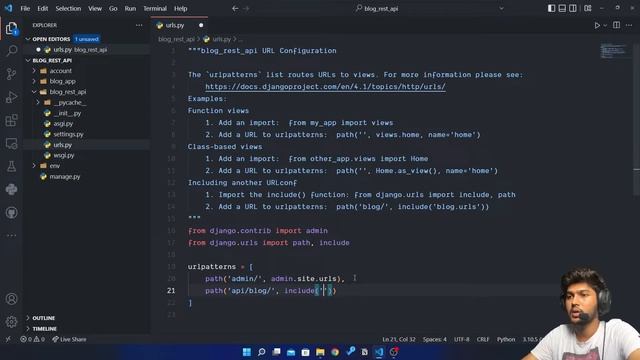This screenshot has height=360, width=640.
Task: Open asgi.py in the explorer
Action: (x=63, y=124)
